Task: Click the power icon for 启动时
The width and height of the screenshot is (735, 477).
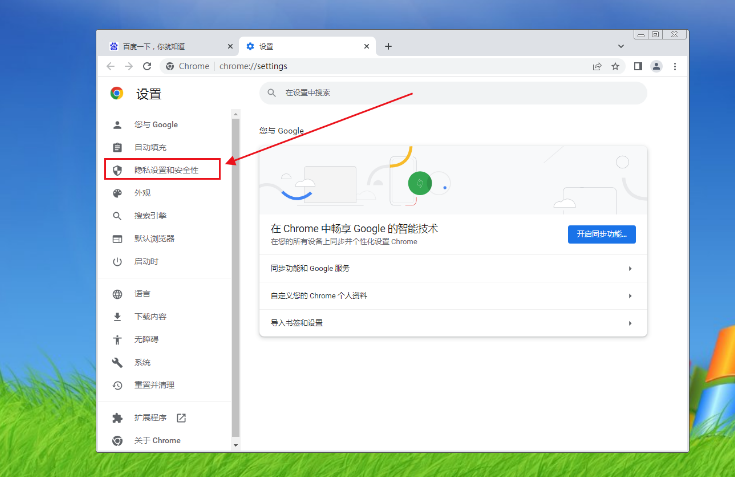Action: 117,261
